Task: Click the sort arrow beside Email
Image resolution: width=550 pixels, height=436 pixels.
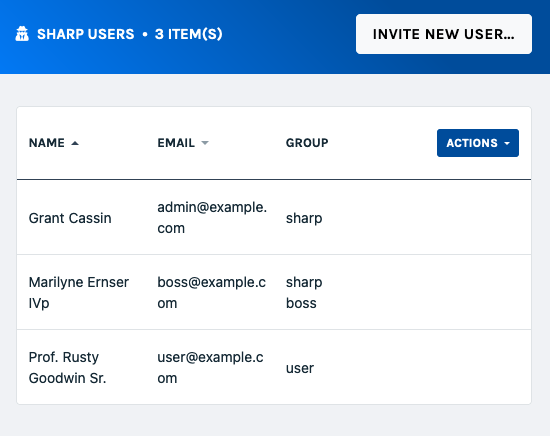Action: pyautogui.click(x=205, y=143)
